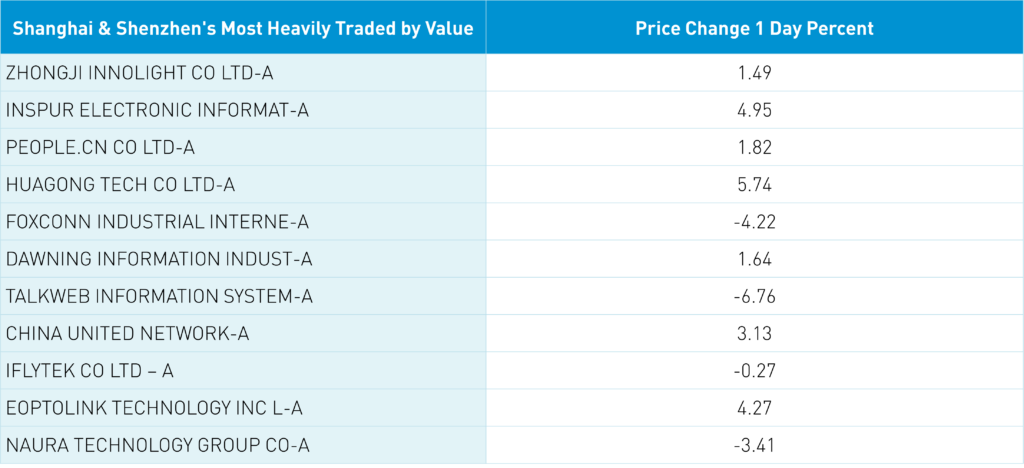The height and width of the screenshot is (468, 1024).
Task: Click PEOPLE.CN CO LTD-A cell
Action: click(x=100, y=147)
